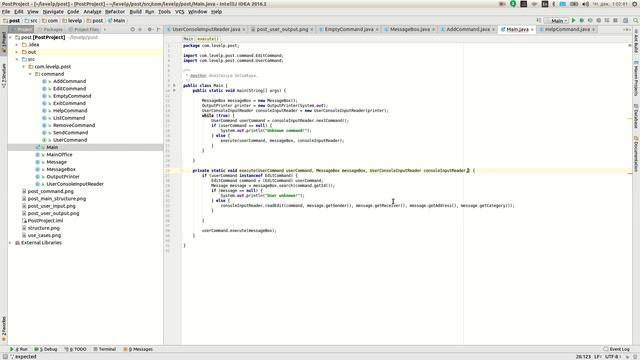Select EditCommand in project tree
The image size is (640, 360).
69,89
